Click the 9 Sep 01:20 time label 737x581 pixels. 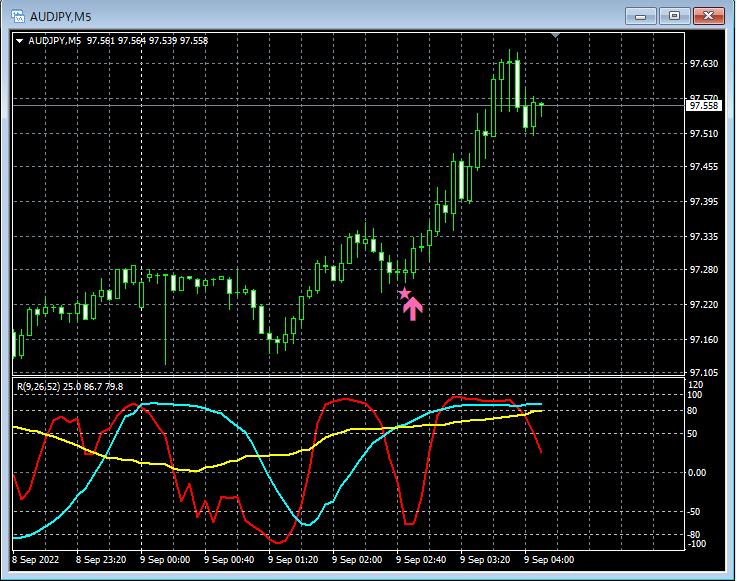click(293, 560)
